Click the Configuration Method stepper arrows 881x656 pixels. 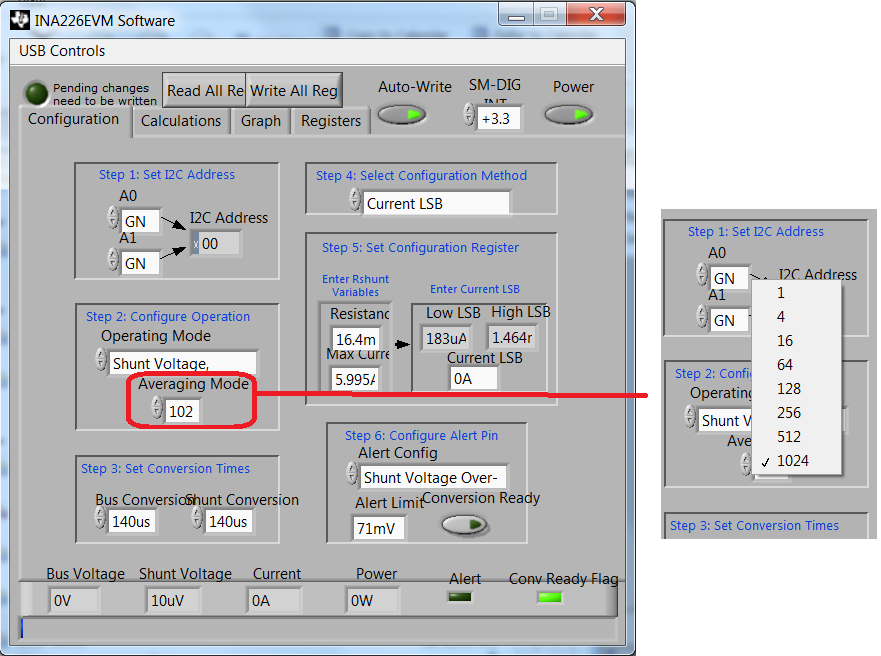coord(355,199)
